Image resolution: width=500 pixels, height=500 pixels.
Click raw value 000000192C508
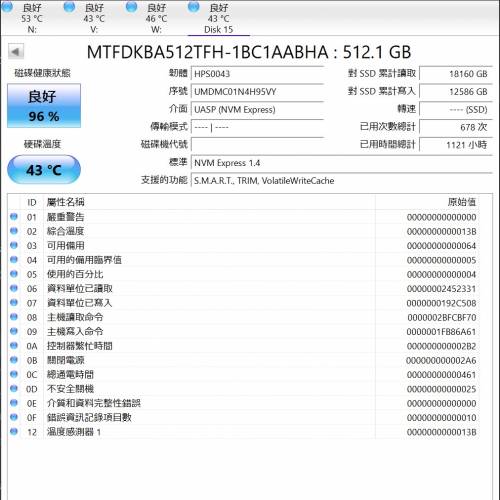click(x=441, y=303)
